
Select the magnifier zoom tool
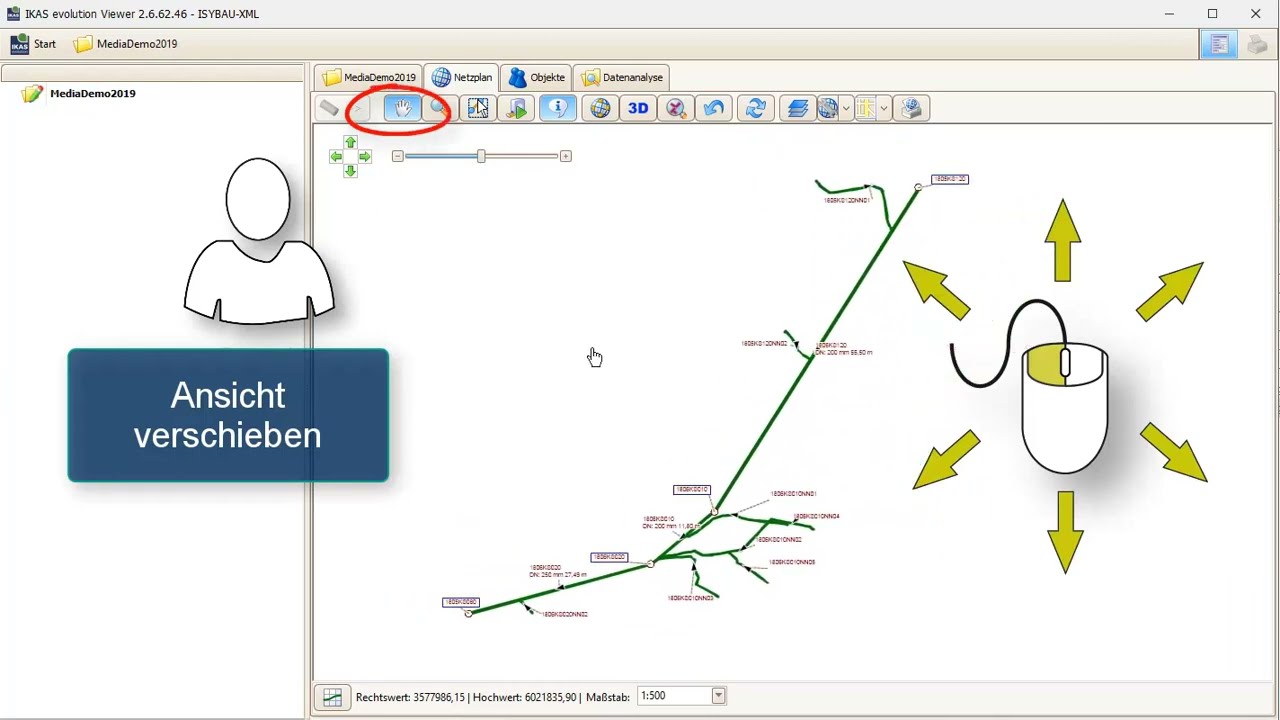pos(439,108)
